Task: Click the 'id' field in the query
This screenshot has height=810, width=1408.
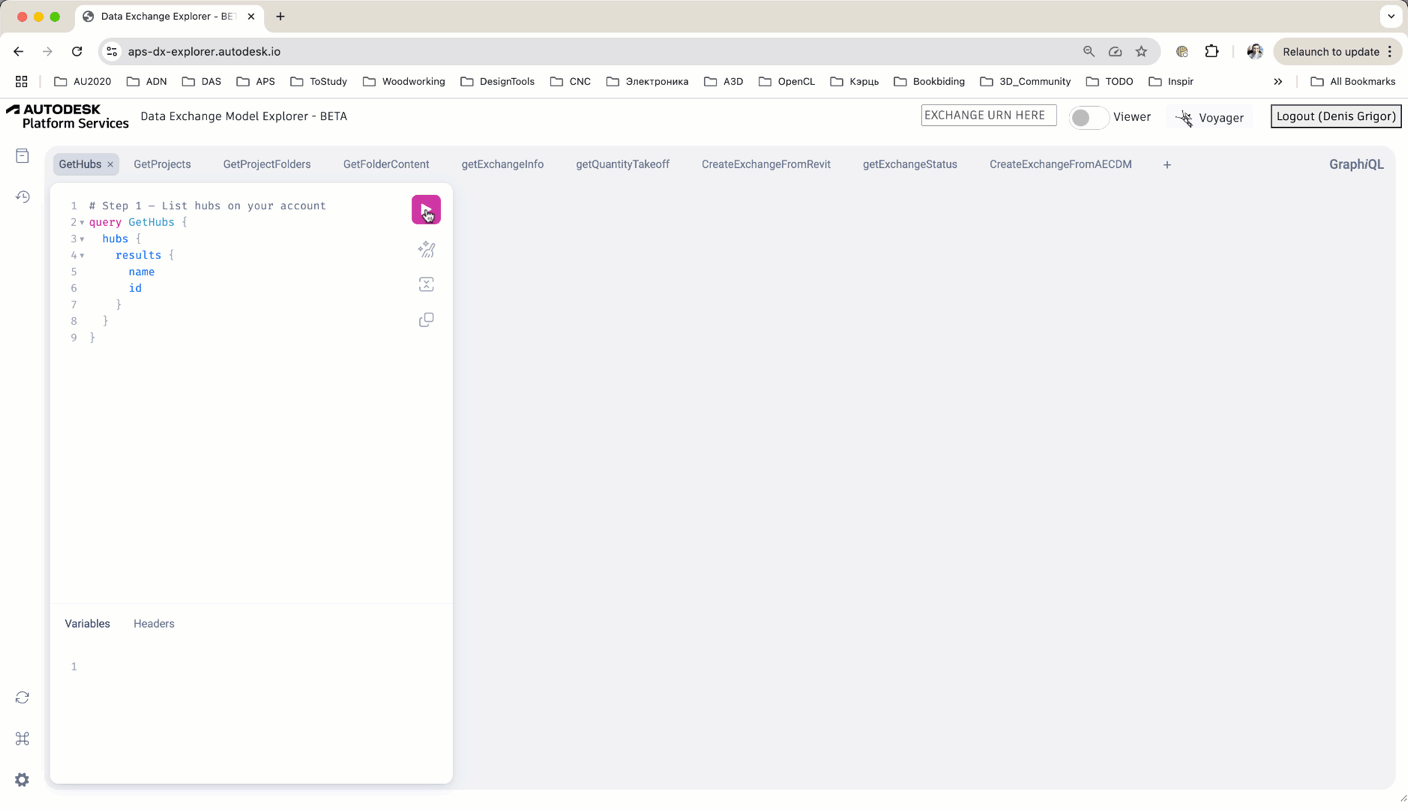Action: point(135,288)
